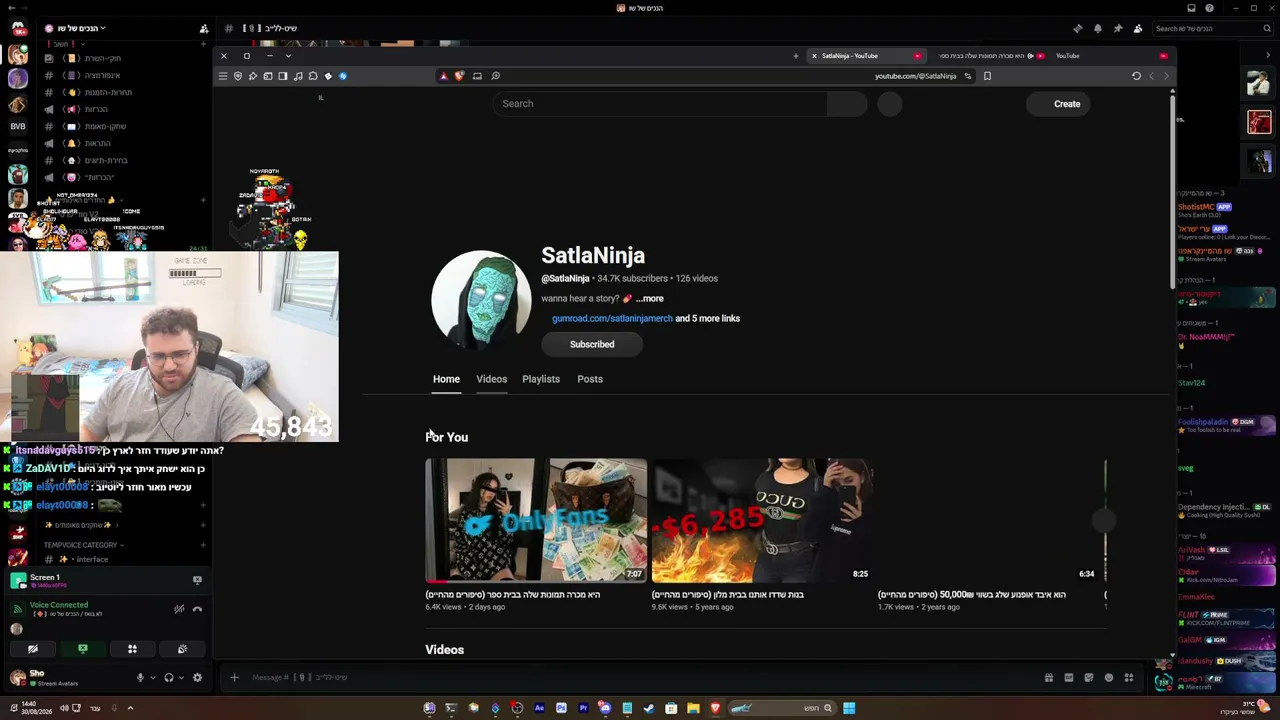
Task: Click the "34.7K subscribers" text
Action: [633, 278]
